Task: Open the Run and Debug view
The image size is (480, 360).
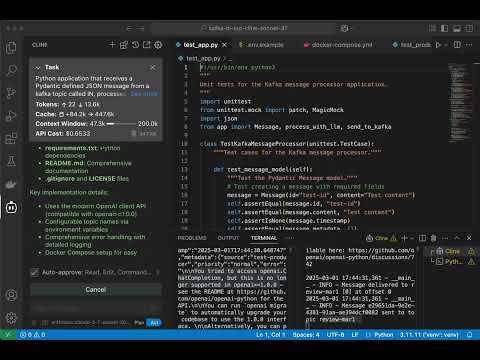Action: tap(11, 115)
